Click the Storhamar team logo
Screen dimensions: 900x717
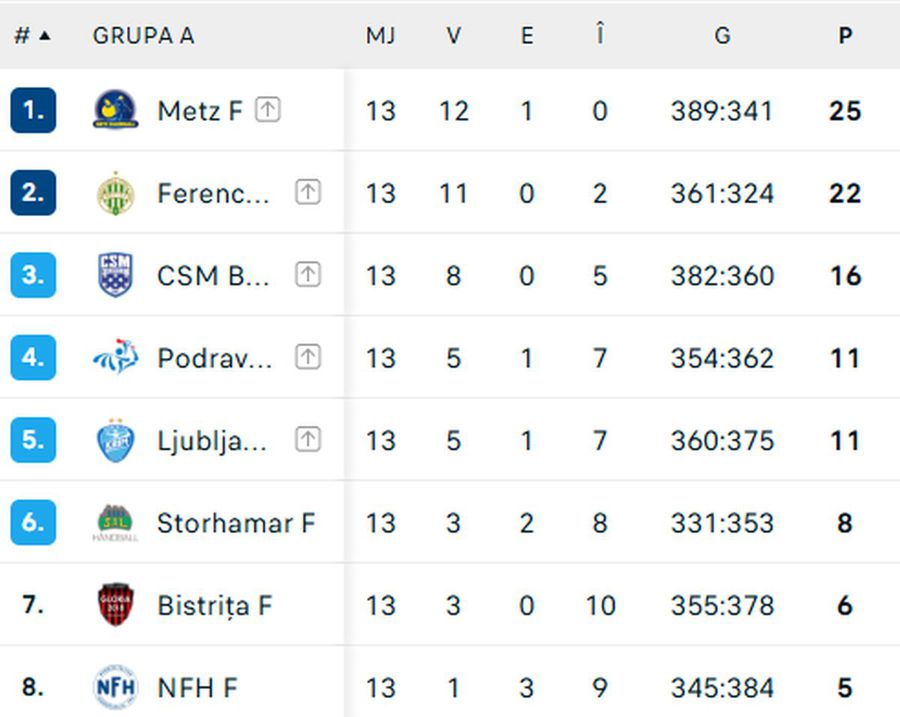pos(115,523)
